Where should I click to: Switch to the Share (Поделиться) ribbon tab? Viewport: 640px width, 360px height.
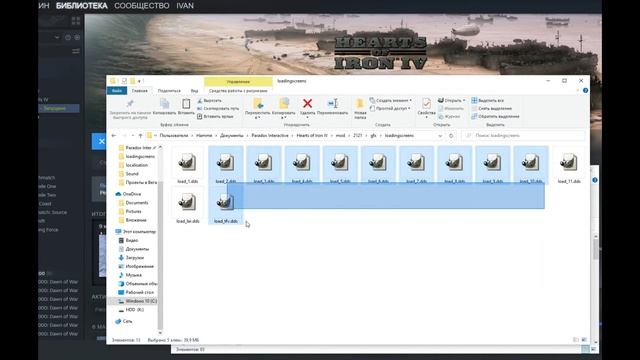[169, 91]
